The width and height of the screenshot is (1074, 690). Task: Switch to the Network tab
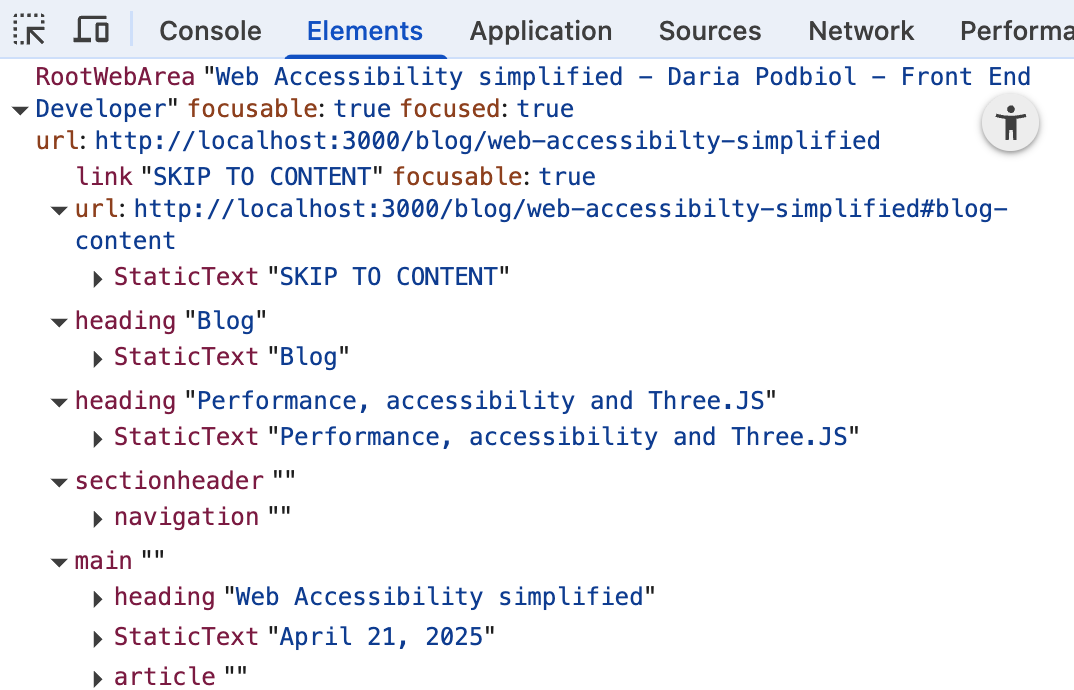[x=861, y=31]
